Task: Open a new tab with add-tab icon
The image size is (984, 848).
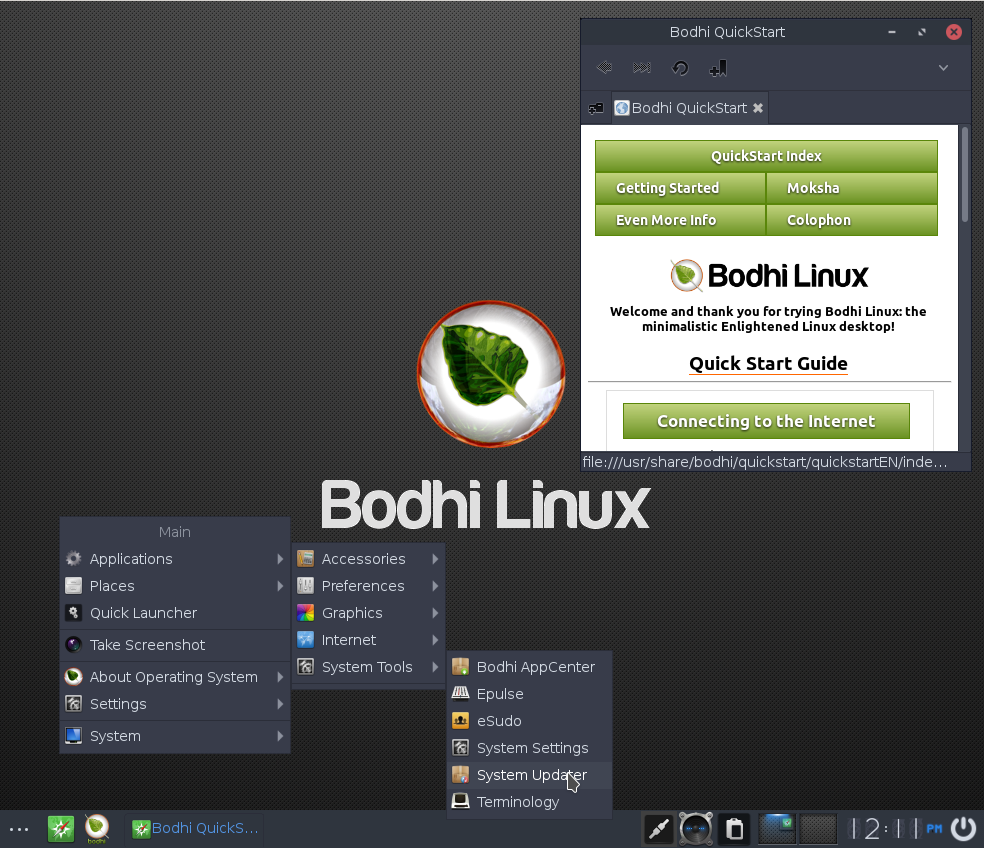Action: pos(596,109)
